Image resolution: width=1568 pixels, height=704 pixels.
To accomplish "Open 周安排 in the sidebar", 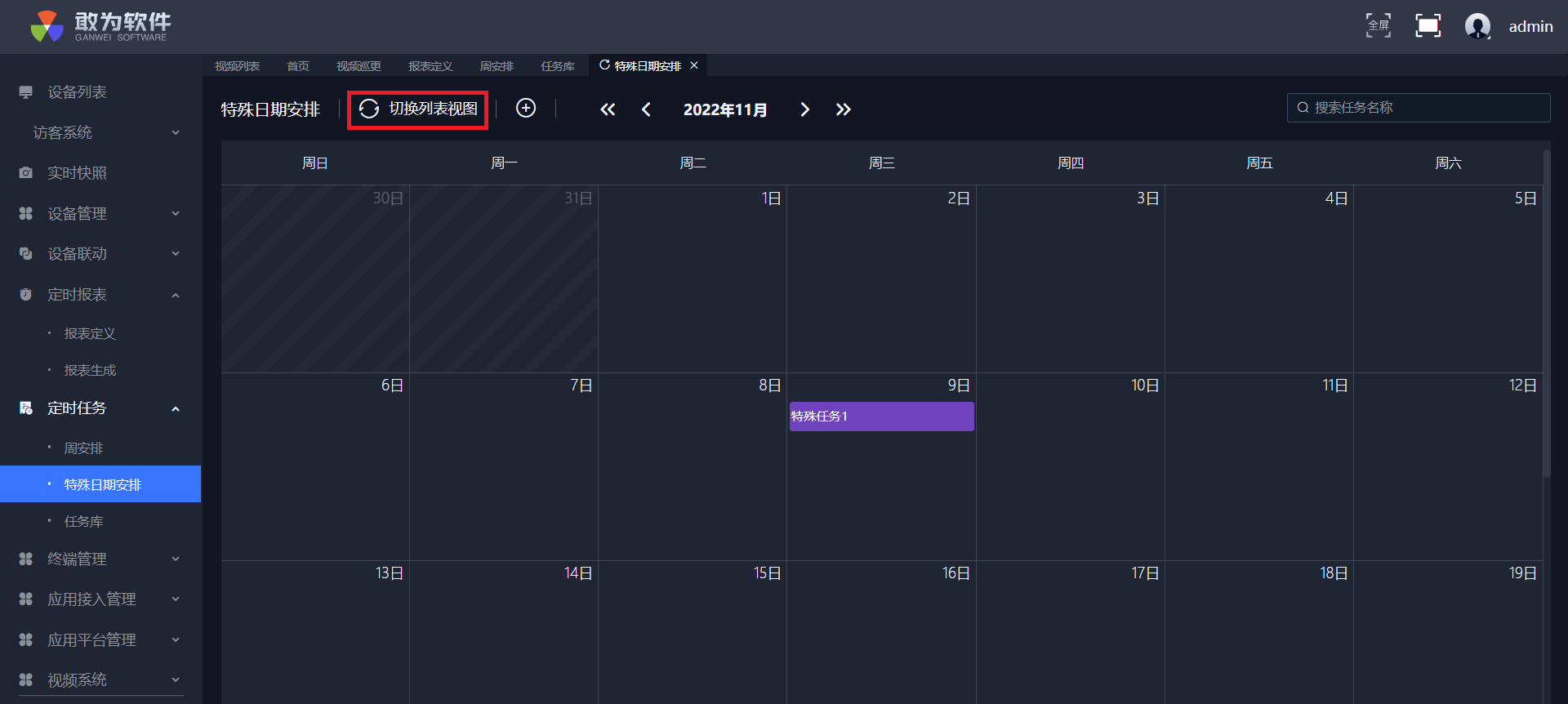I will tap(83, 448).
